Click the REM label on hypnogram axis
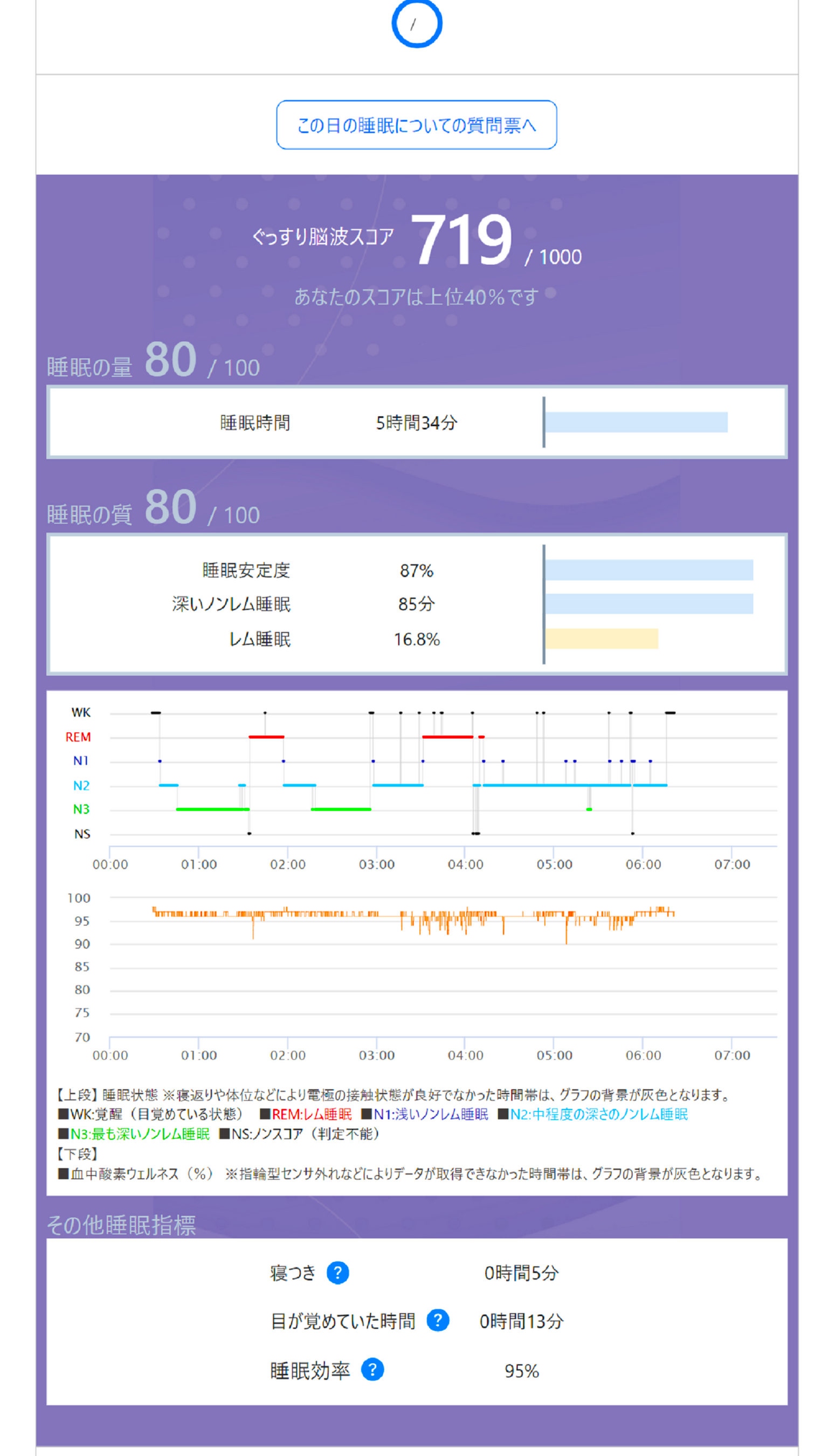 tap(78, 737)
